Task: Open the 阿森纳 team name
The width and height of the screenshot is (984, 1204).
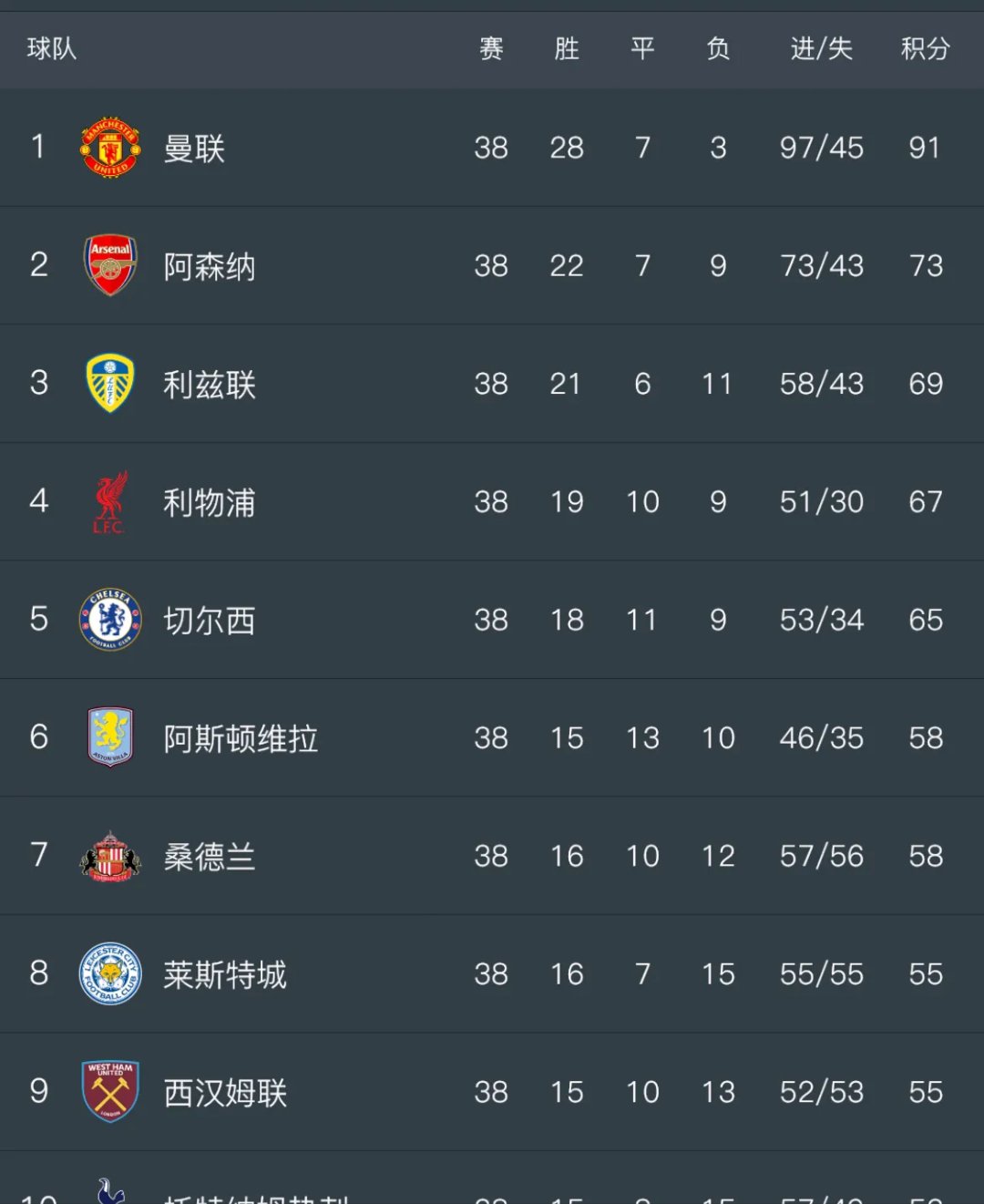Action: (x=210, y=267)
